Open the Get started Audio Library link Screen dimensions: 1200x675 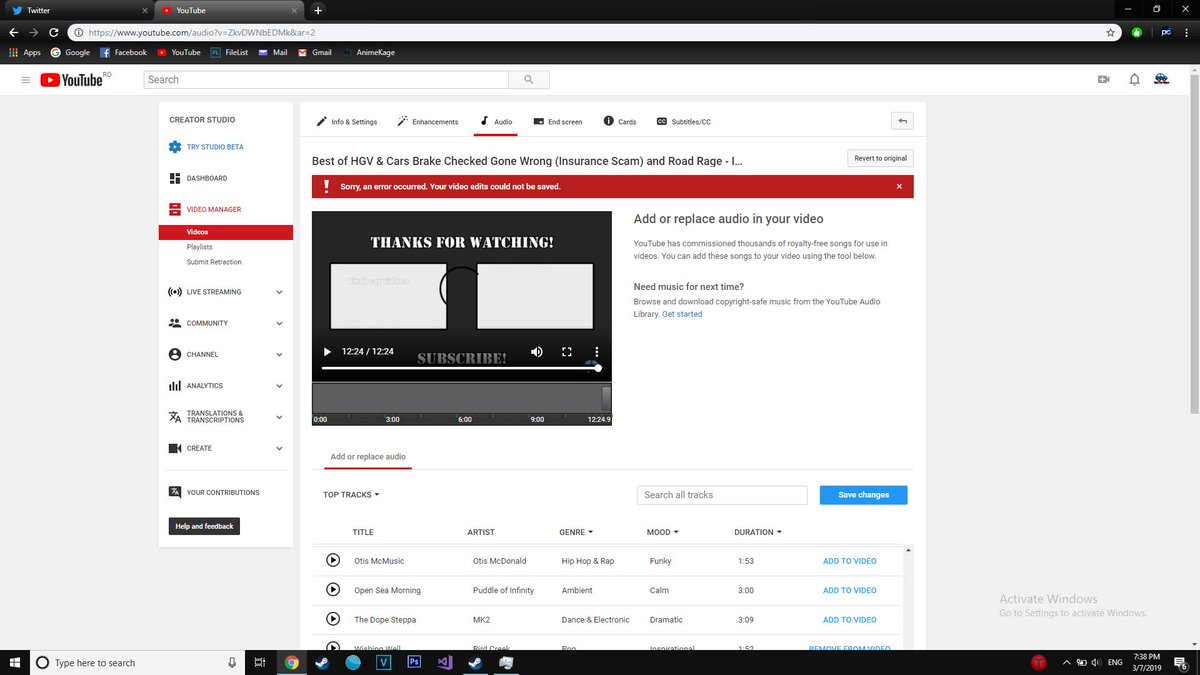click(x=682, y=314)
